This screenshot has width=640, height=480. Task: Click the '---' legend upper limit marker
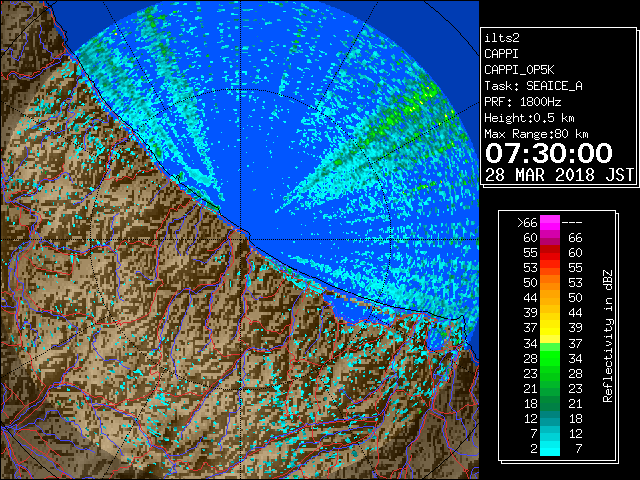click(572, 222)
